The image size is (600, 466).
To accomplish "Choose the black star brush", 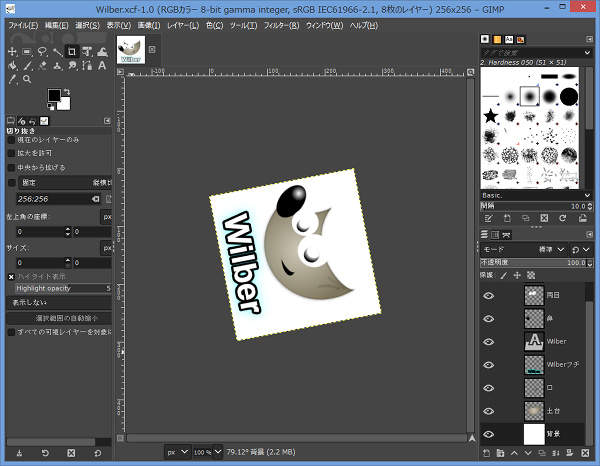I will click(491, 118).
